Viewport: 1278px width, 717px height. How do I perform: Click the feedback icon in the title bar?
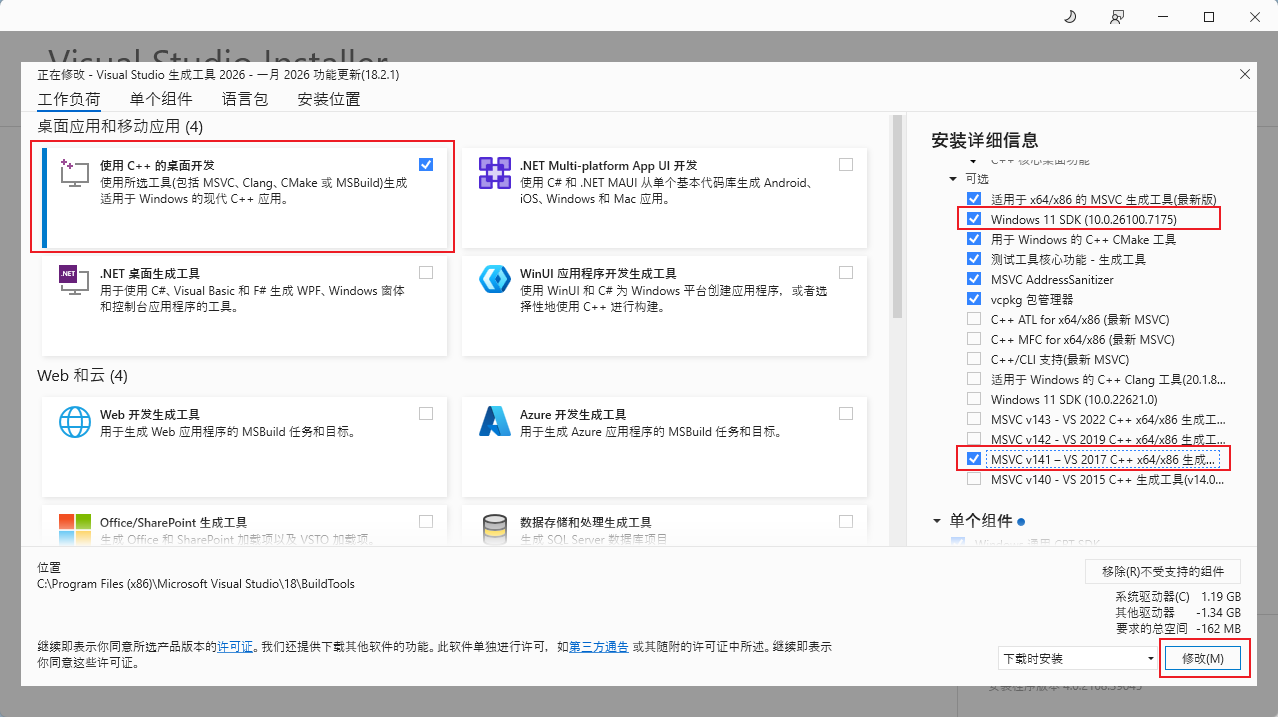(1117, 17)
